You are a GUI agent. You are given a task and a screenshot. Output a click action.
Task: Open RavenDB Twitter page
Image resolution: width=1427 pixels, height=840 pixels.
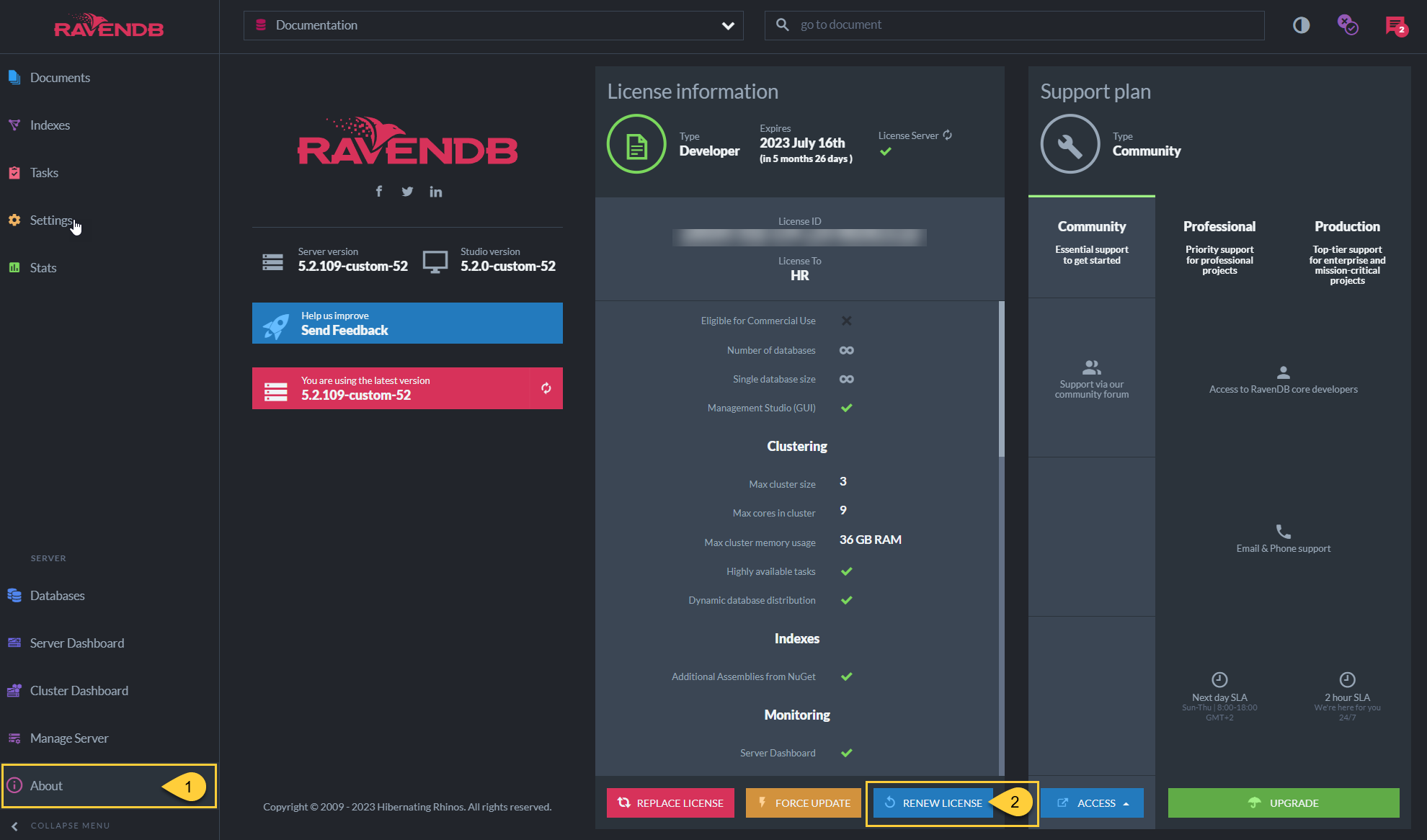pyautogui.click(x=407, y=191)
